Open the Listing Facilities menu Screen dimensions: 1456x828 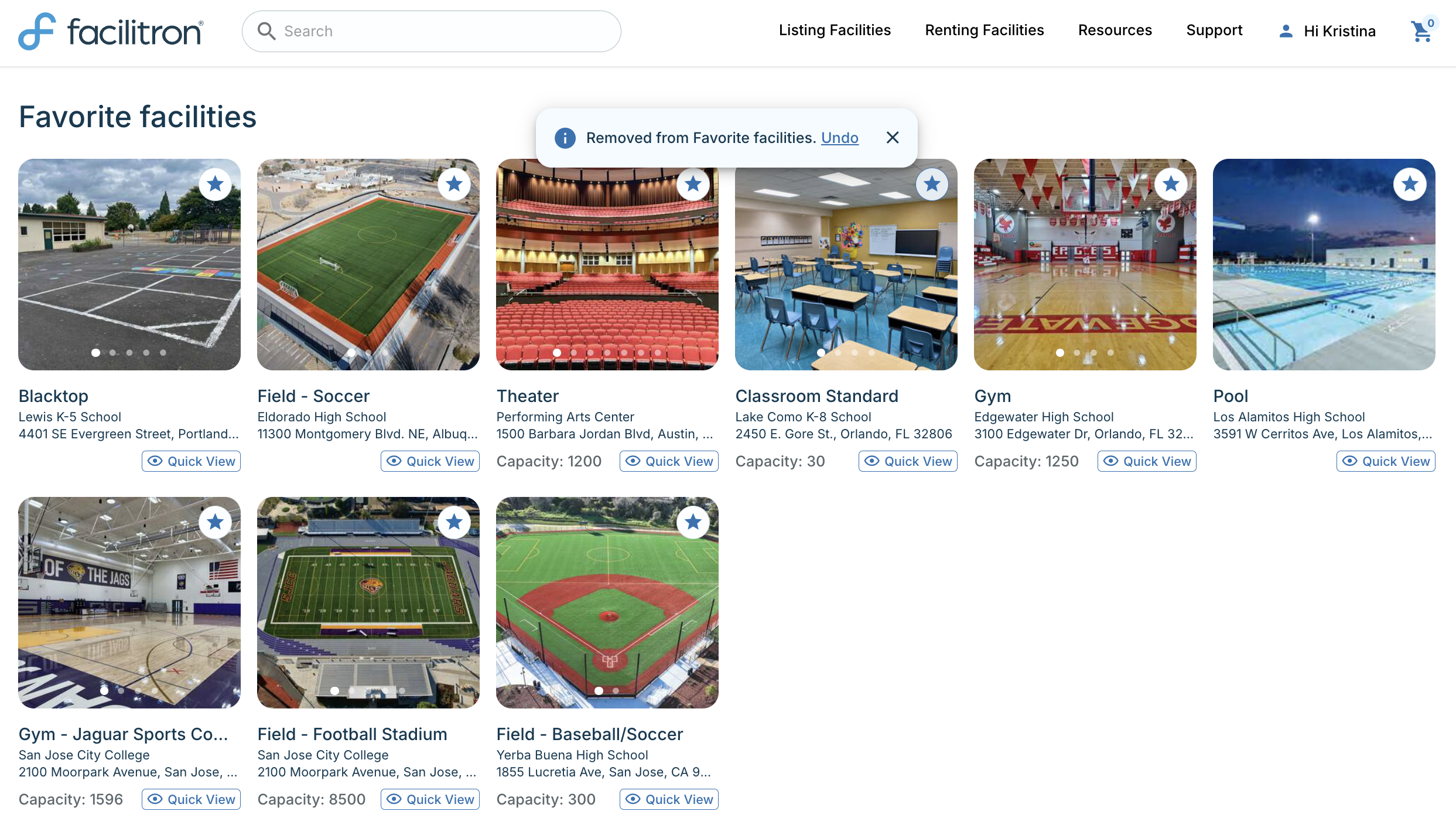834,30
